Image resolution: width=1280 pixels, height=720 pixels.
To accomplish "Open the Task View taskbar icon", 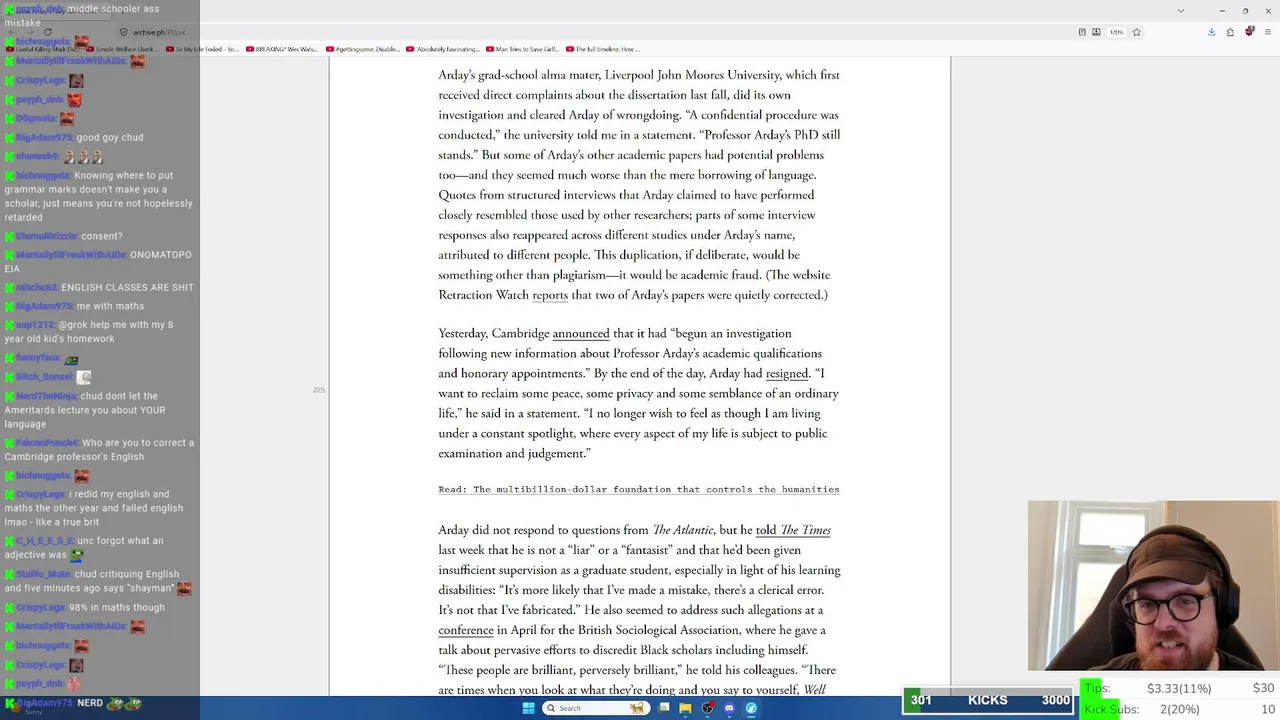I will [663, 708].
